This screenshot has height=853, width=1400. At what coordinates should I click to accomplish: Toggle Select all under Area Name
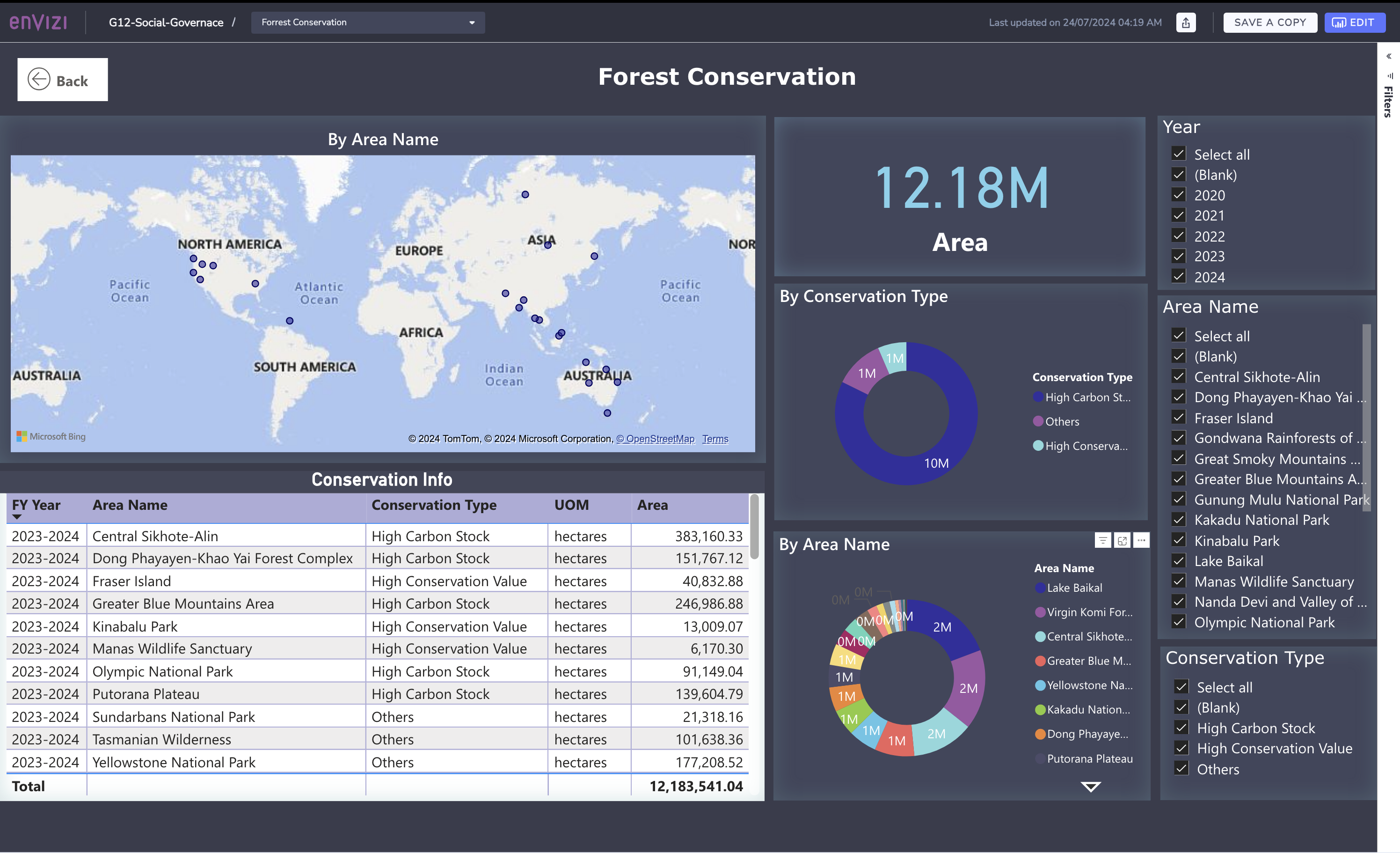(1178, 336)
